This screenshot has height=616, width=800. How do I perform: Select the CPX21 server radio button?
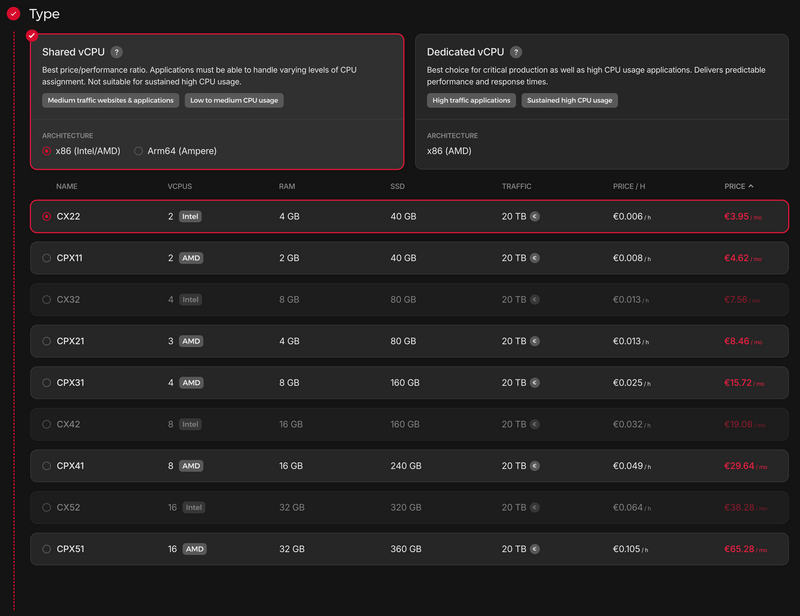click(x=46, y=341)
